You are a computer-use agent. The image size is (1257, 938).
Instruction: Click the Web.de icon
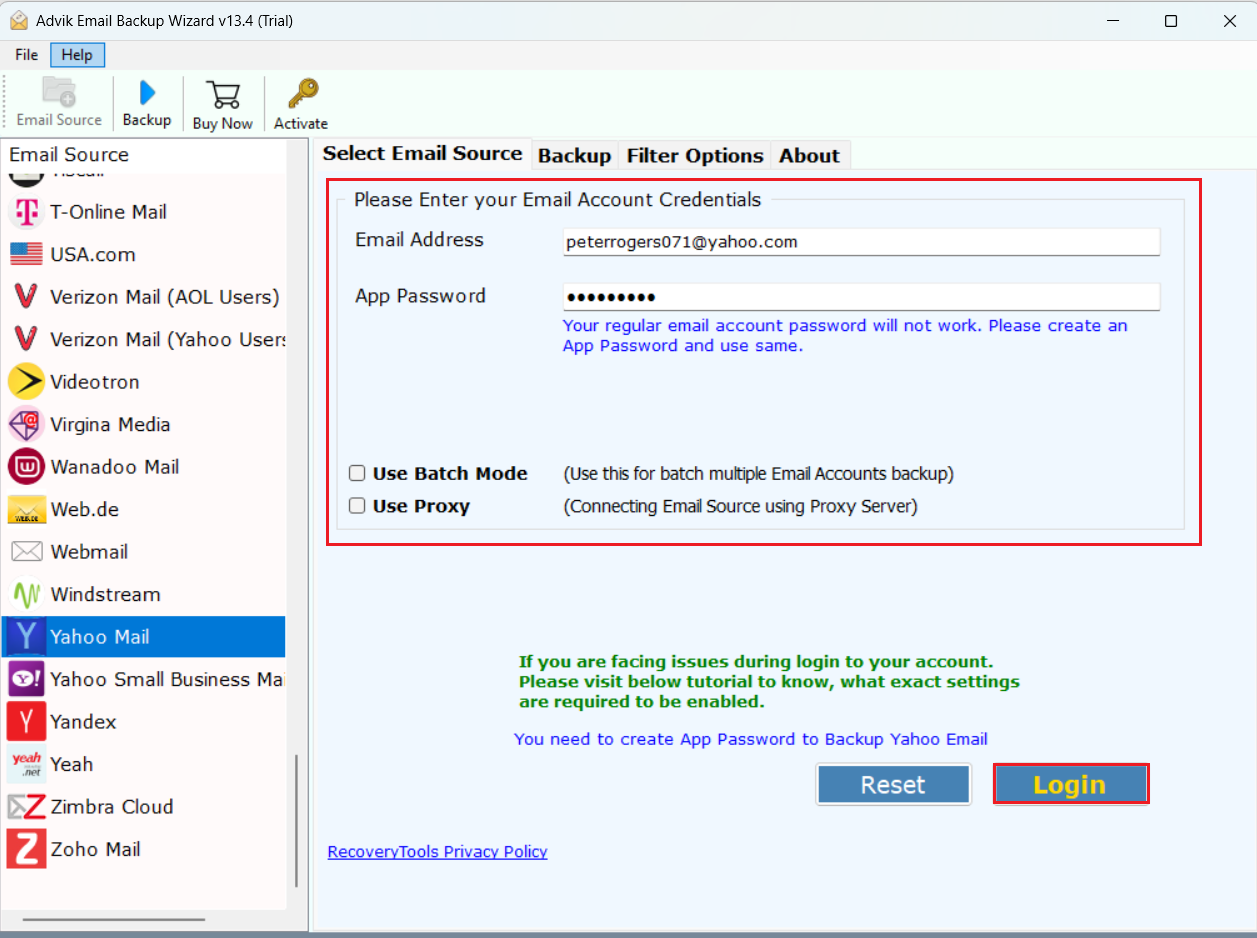pos(27,509)
